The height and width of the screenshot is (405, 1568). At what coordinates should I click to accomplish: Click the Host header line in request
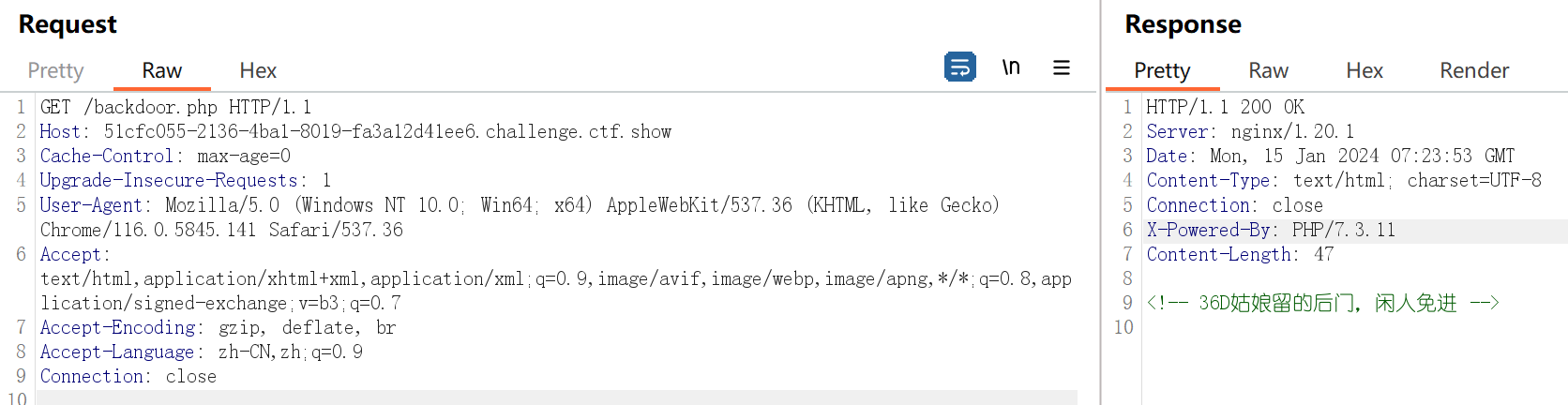(355, 131)
